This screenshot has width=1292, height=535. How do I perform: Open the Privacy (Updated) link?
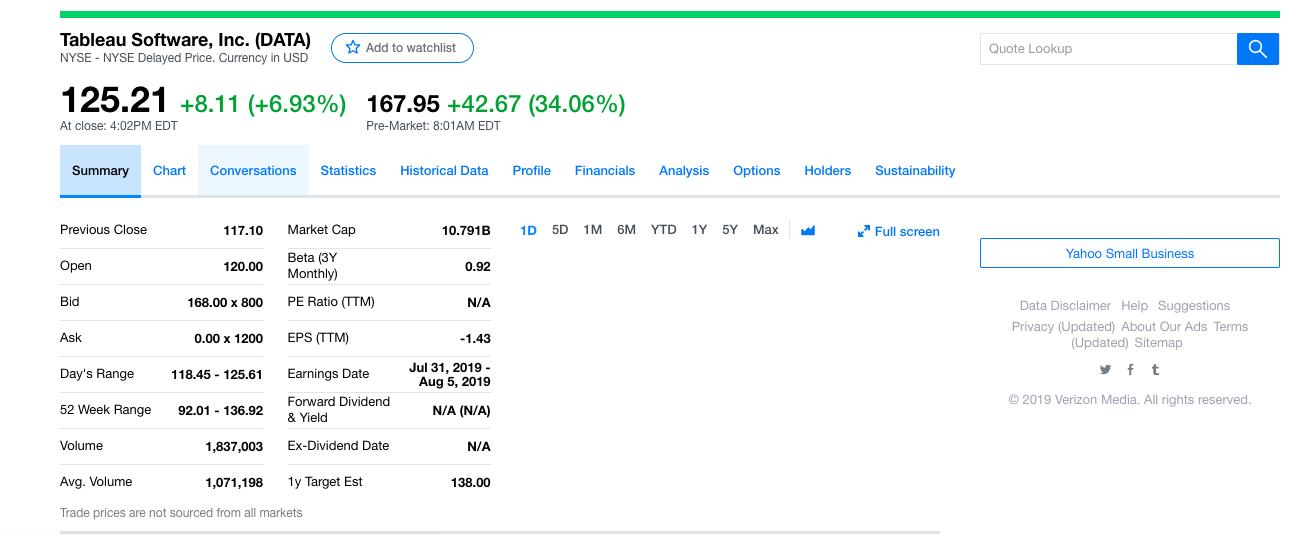pyautogui.click(x=1063, y=327)
